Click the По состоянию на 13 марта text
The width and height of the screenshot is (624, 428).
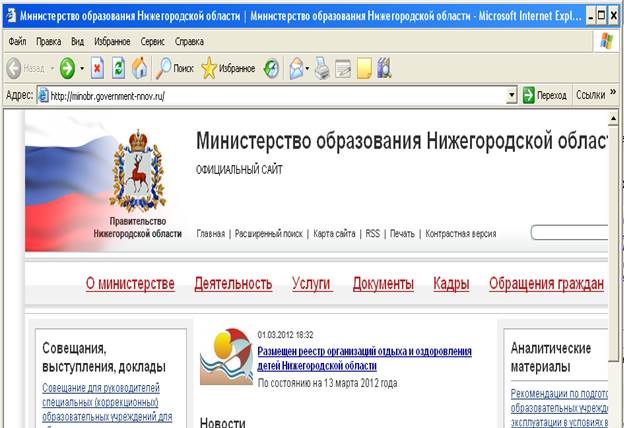pos(328,383)
